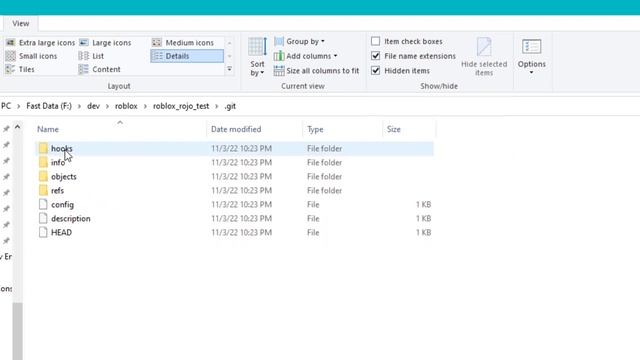
Task: Select the objects folder icon
Action: point(43,176)
